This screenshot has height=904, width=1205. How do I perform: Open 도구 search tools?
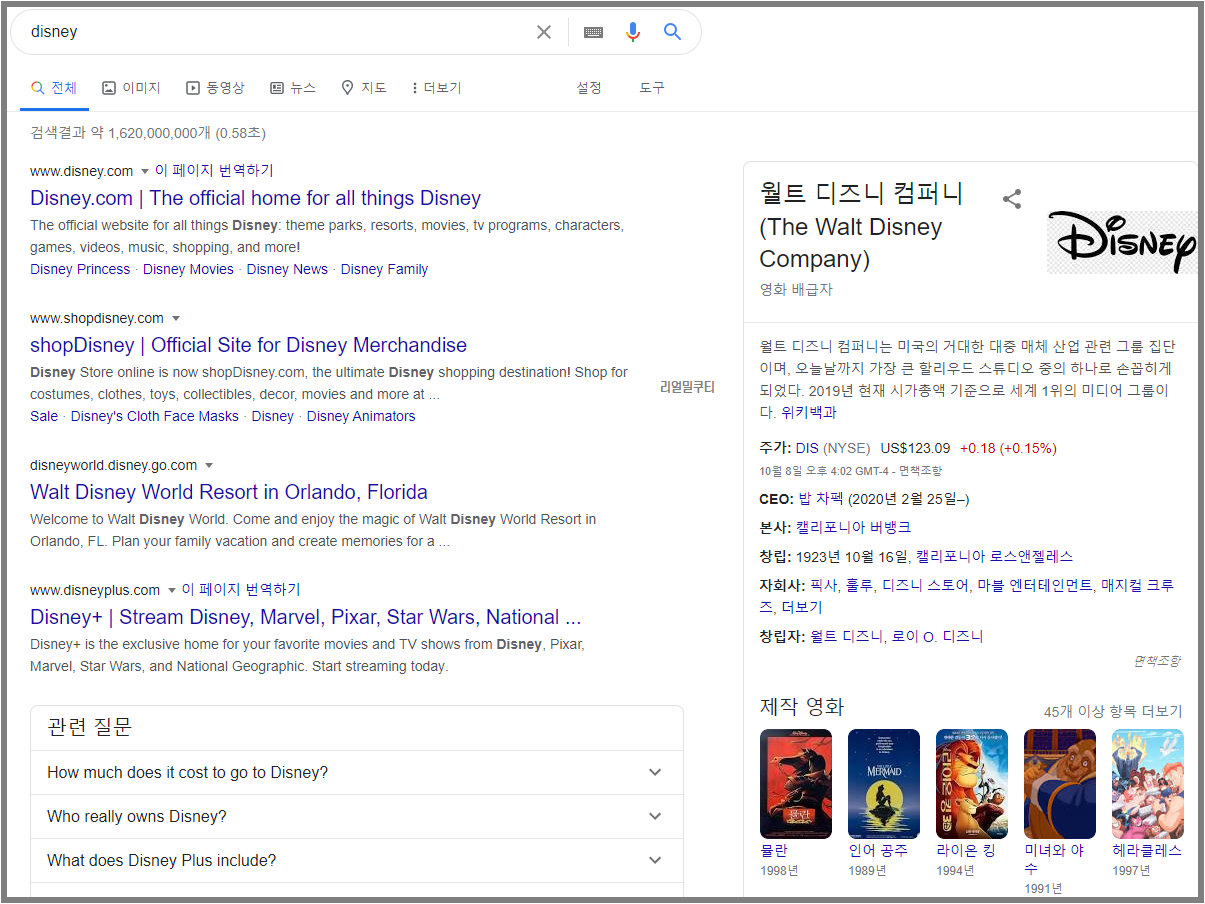[652, 88]
